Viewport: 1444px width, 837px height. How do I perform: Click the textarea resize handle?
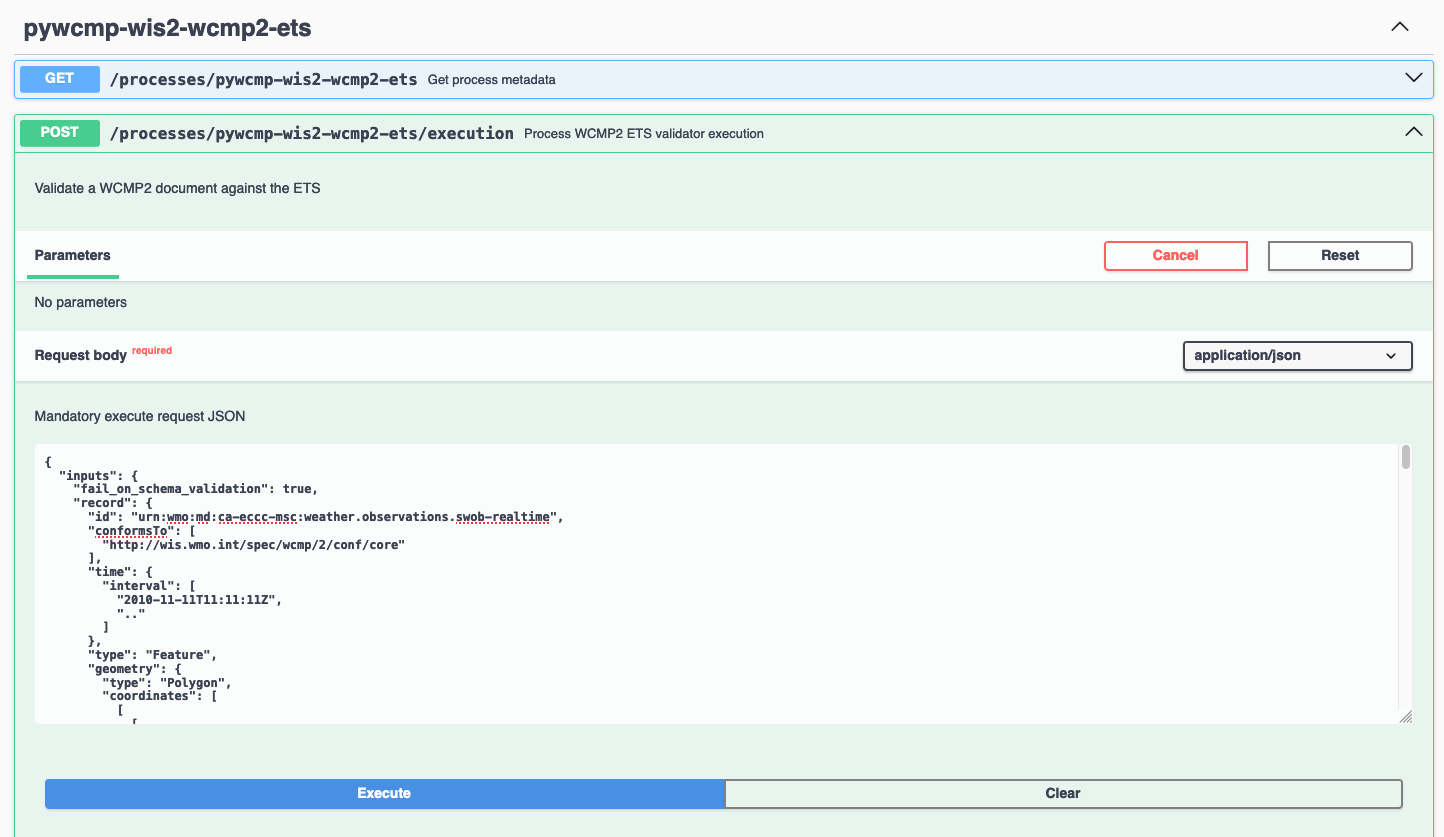[x=1406, y=716]
